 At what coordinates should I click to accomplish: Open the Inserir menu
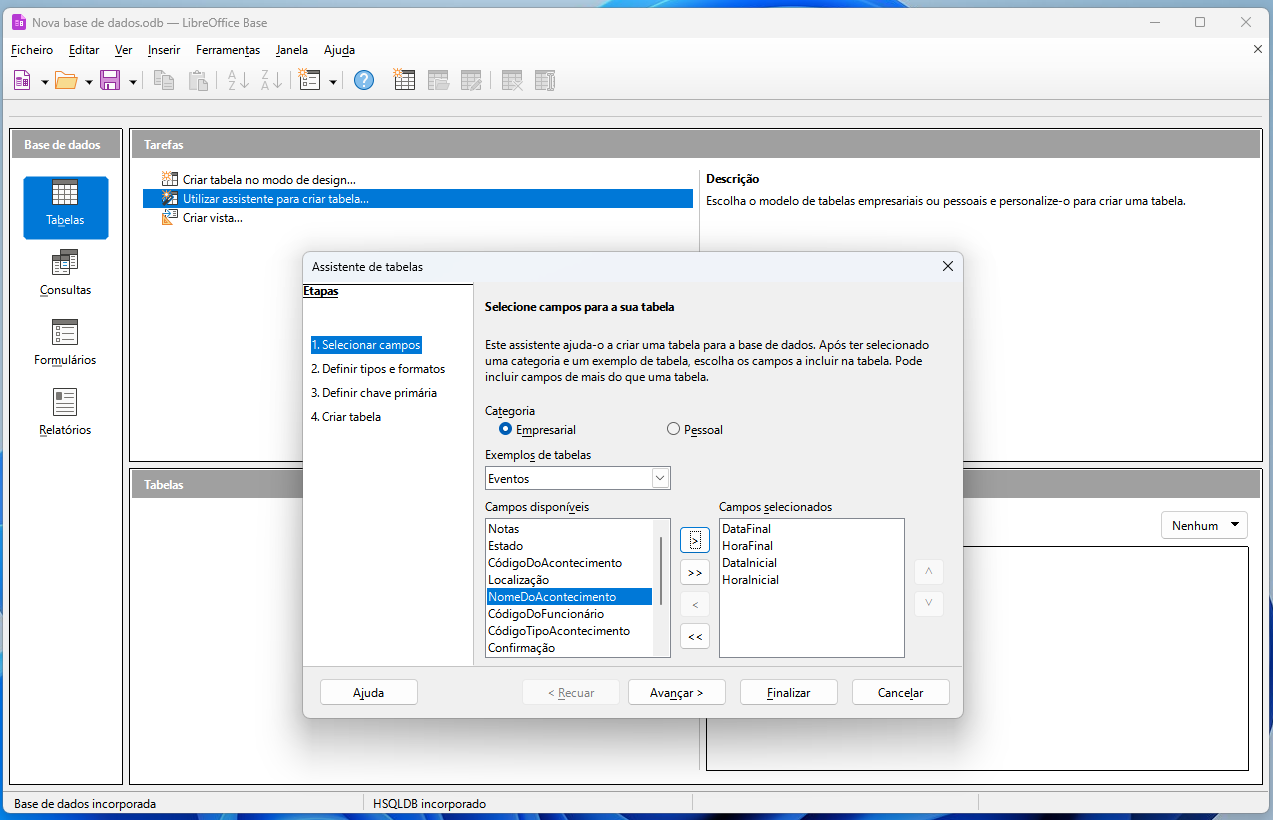(164, 50)
